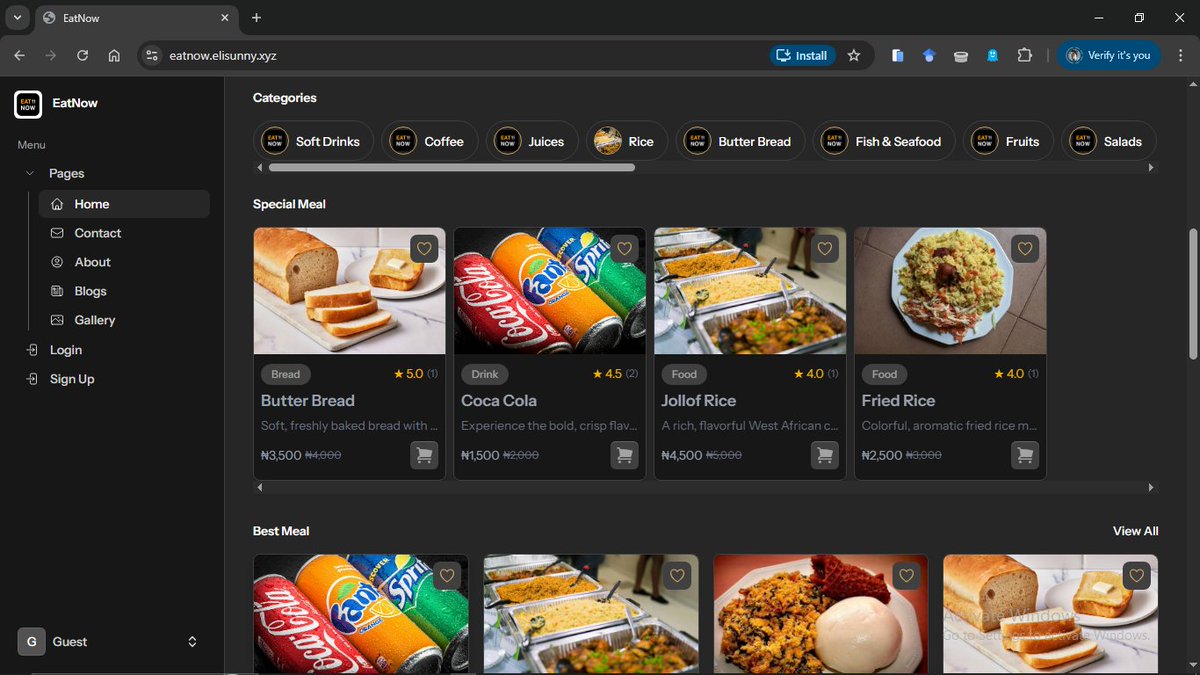Click the 4.5 star rating

pos(608,374)
